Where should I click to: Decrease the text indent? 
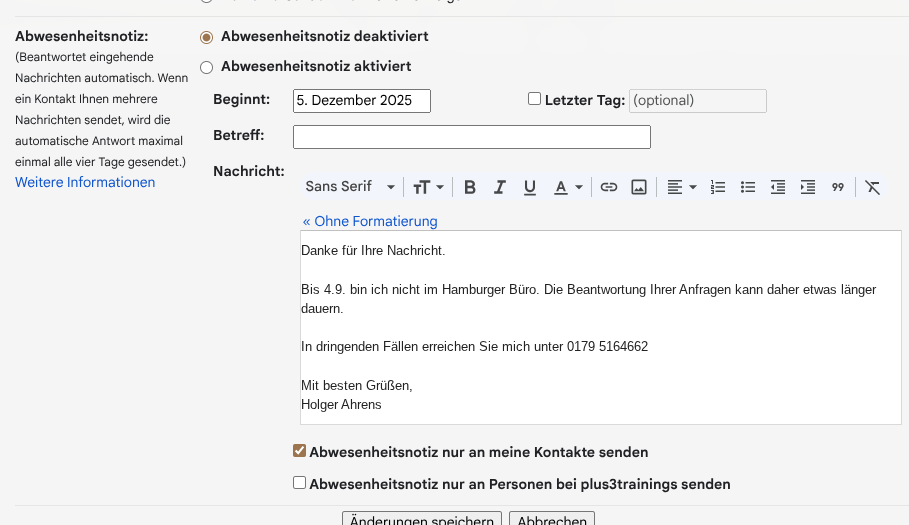tap(778, 187)
